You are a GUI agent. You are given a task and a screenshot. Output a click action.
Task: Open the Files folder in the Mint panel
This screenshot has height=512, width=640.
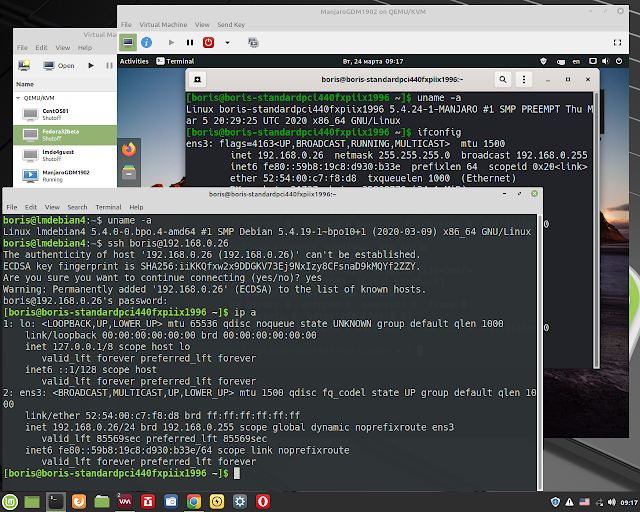click(x=102, y=502)
